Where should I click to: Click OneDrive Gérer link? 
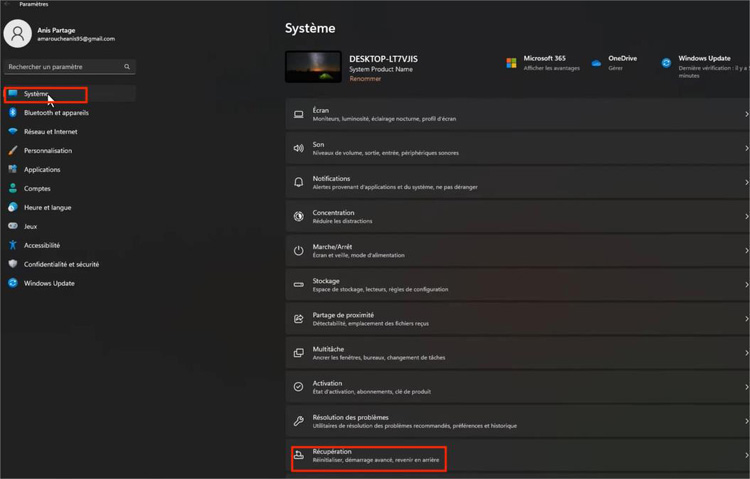pos(615,68)
